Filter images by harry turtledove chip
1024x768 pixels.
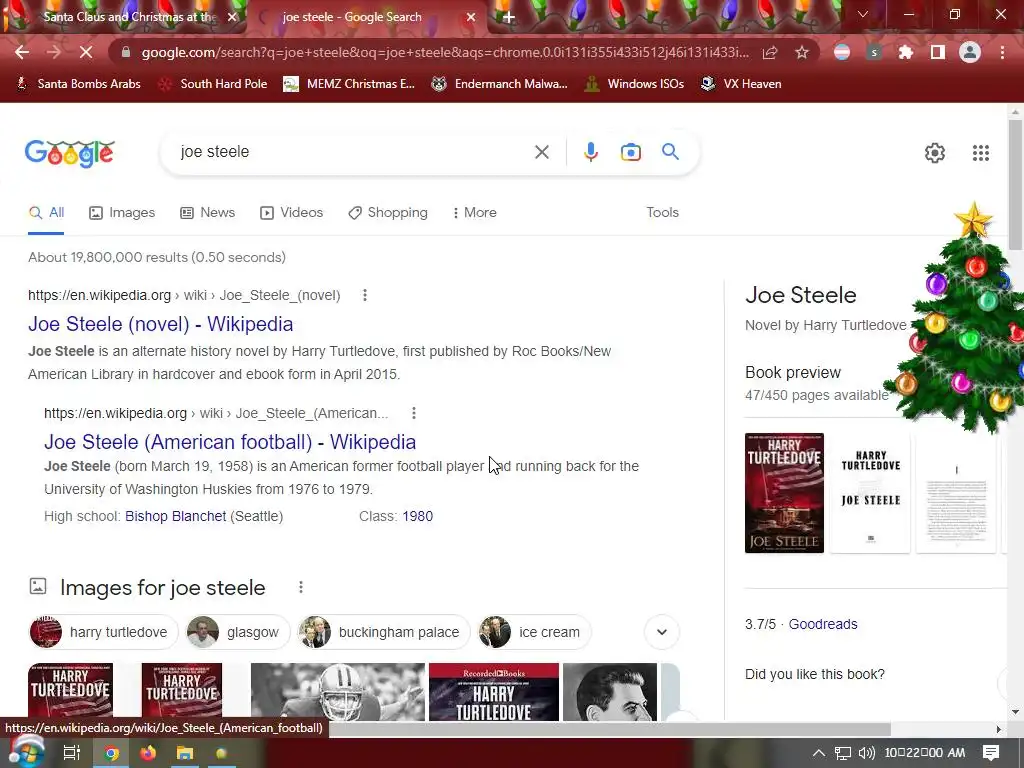(103, 632)
